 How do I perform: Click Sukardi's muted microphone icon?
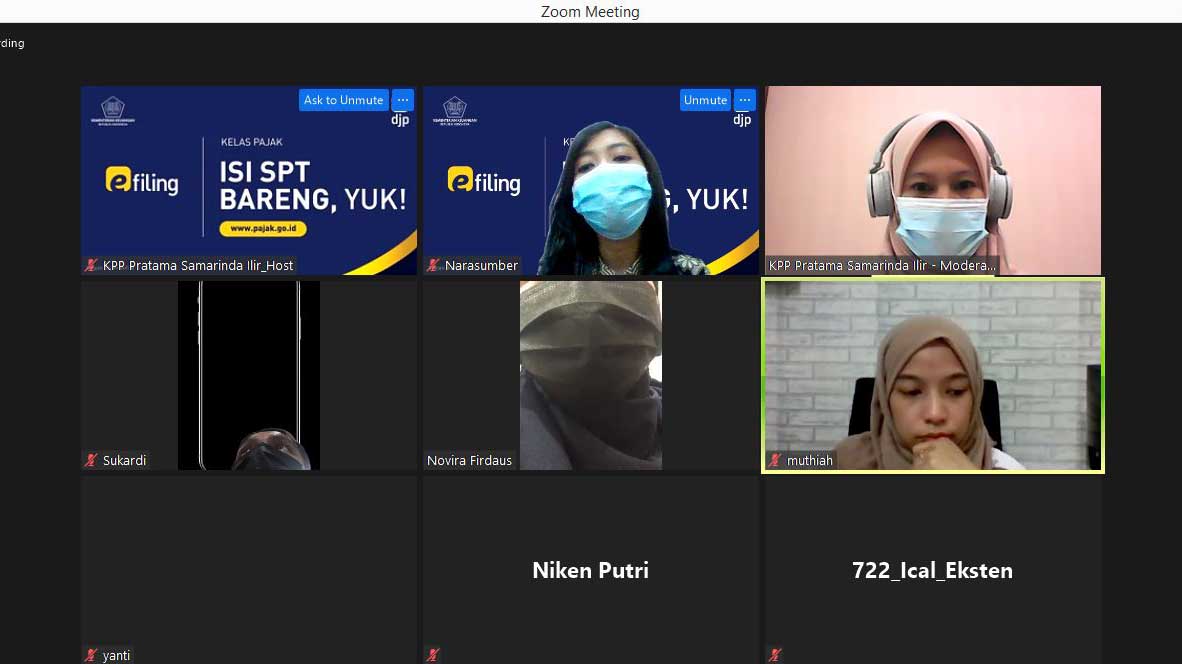coord(92,461)
